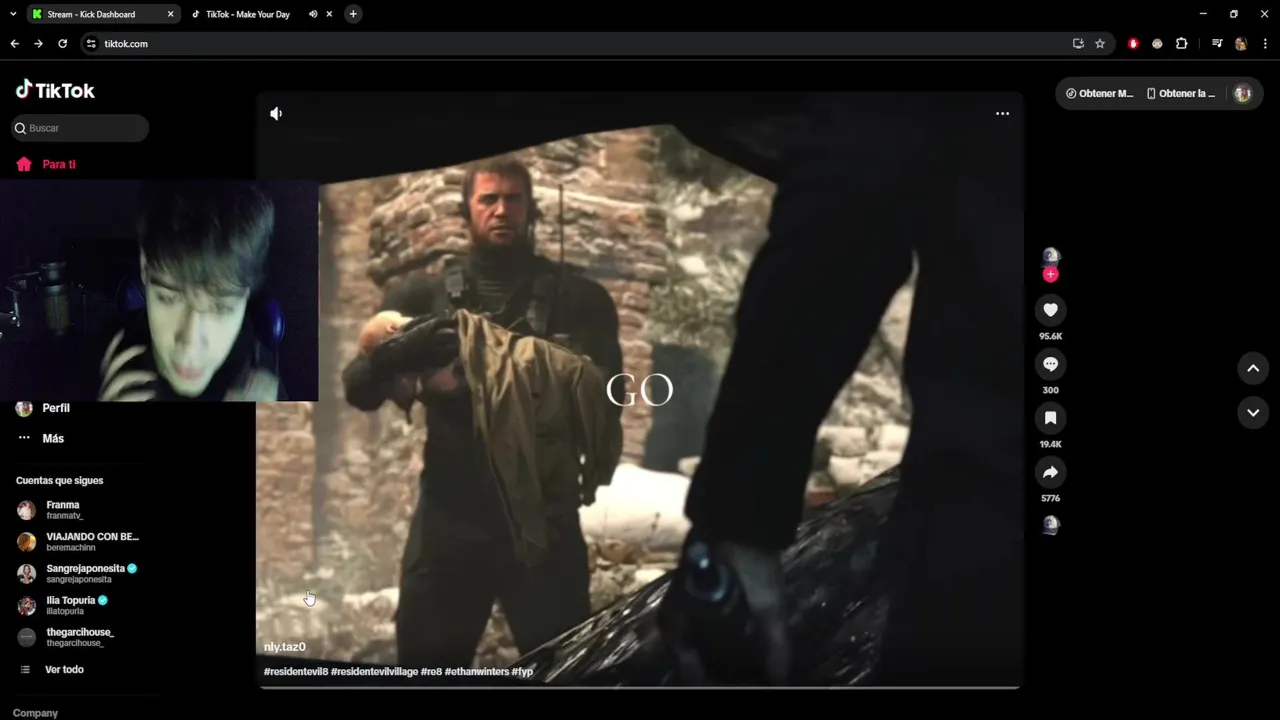Like the video with the heart icon

click(x=1050, y=310)
